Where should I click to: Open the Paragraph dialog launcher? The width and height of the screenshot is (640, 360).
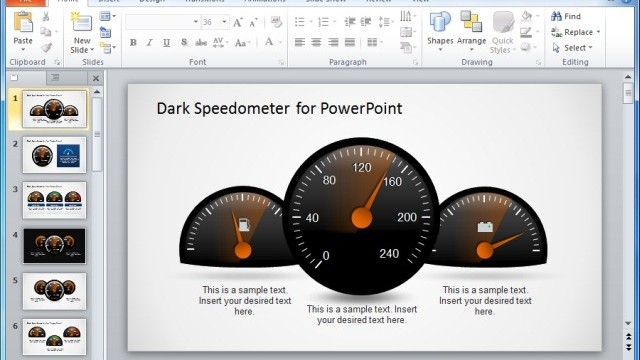click(416, 62)
